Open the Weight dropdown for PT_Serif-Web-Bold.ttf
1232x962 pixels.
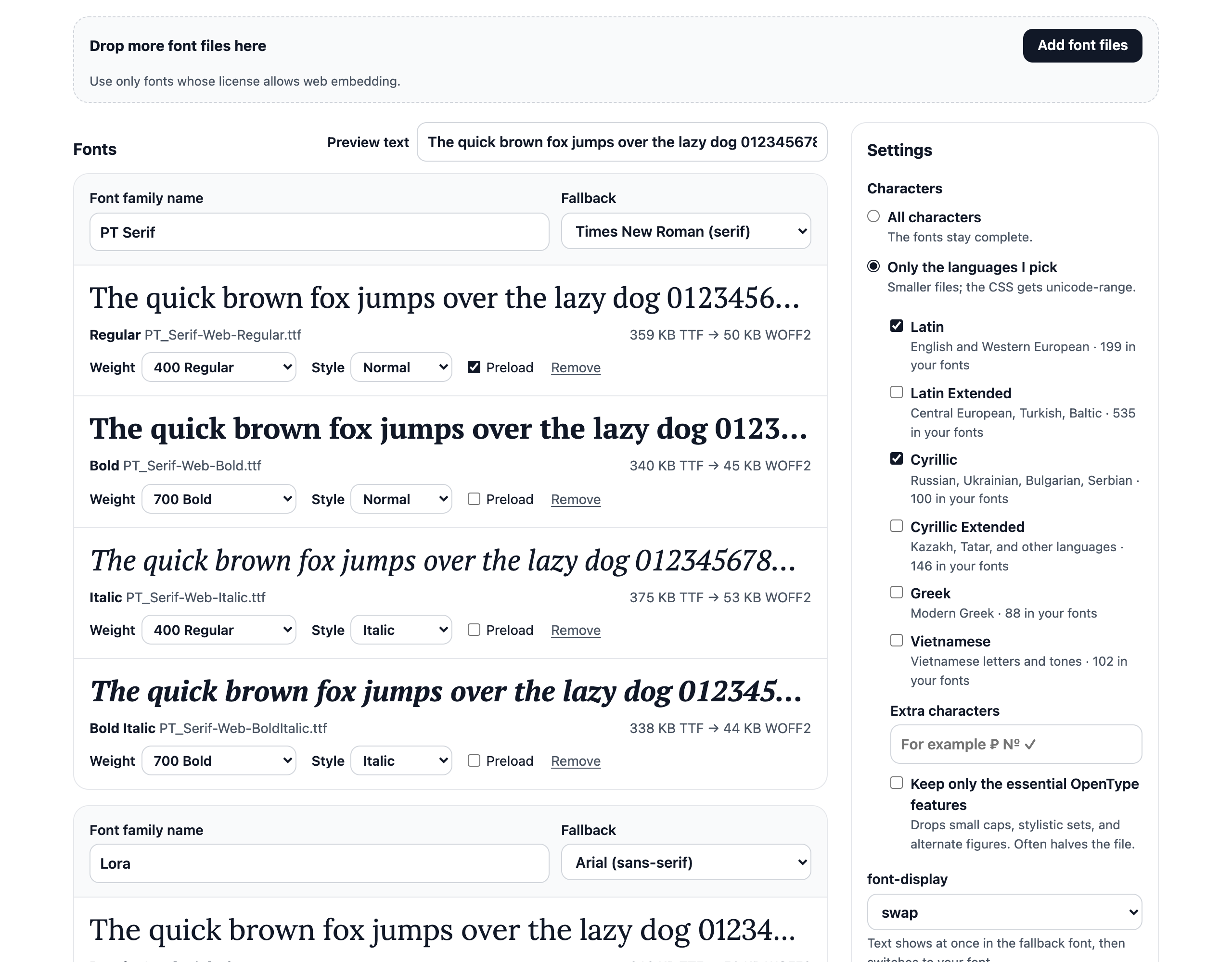[218, 499]
